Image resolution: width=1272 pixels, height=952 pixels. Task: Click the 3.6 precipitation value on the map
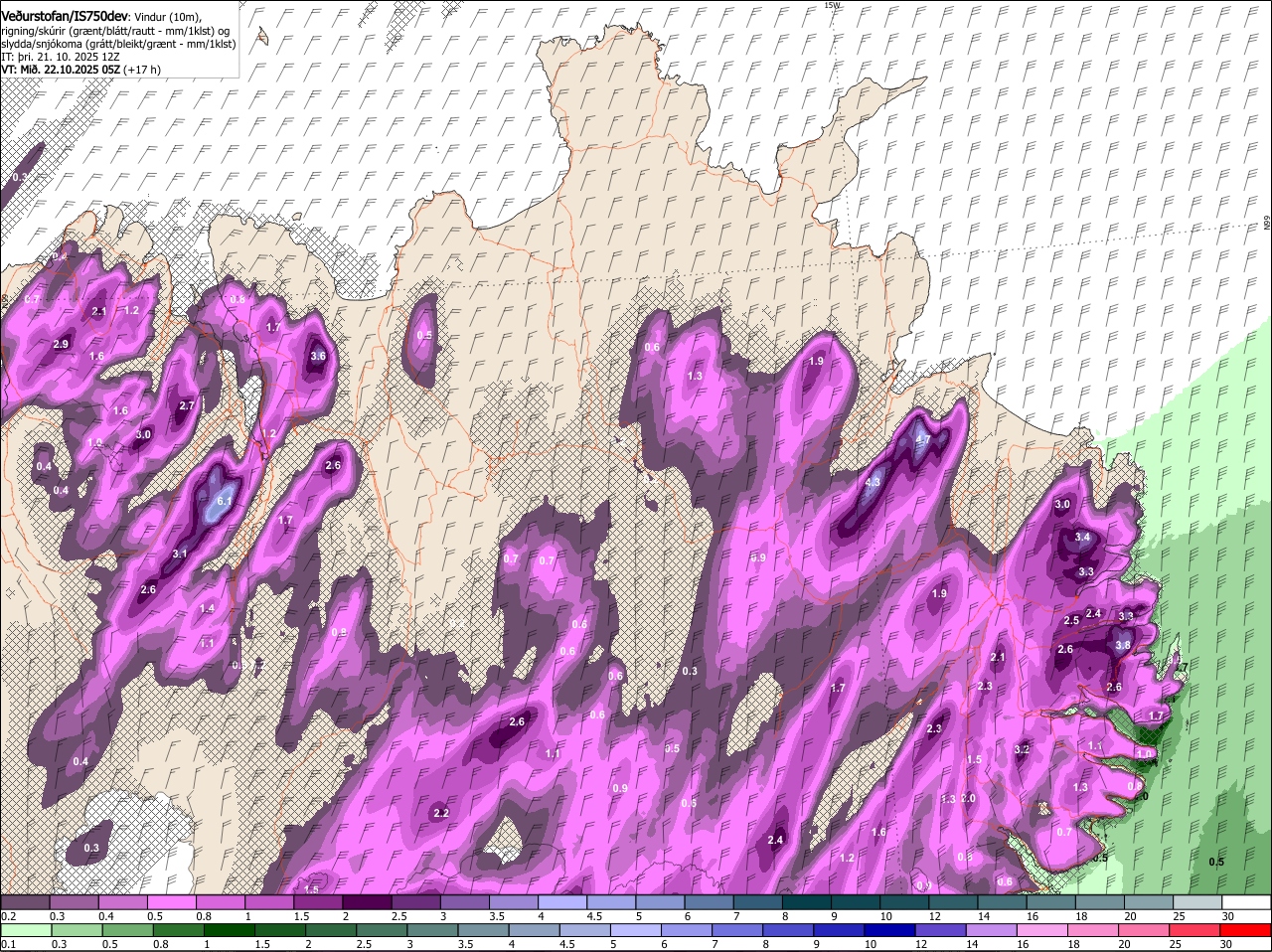pos(318,356)
